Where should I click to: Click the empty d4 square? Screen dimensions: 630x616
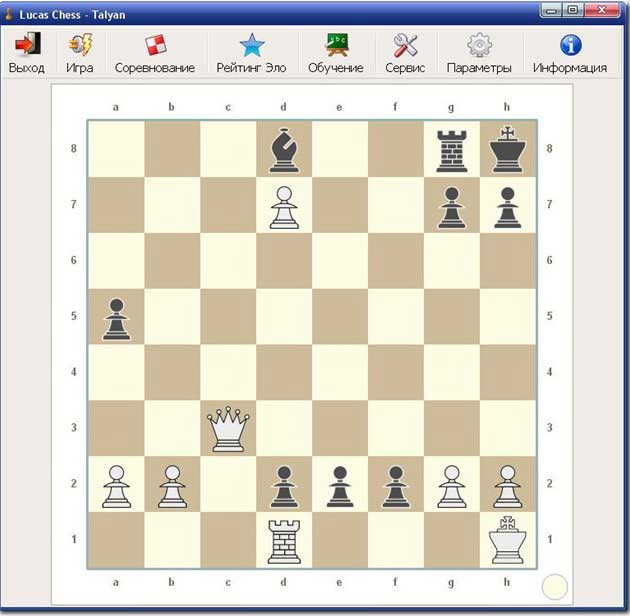pyautogui.click(x=284, y=372)
